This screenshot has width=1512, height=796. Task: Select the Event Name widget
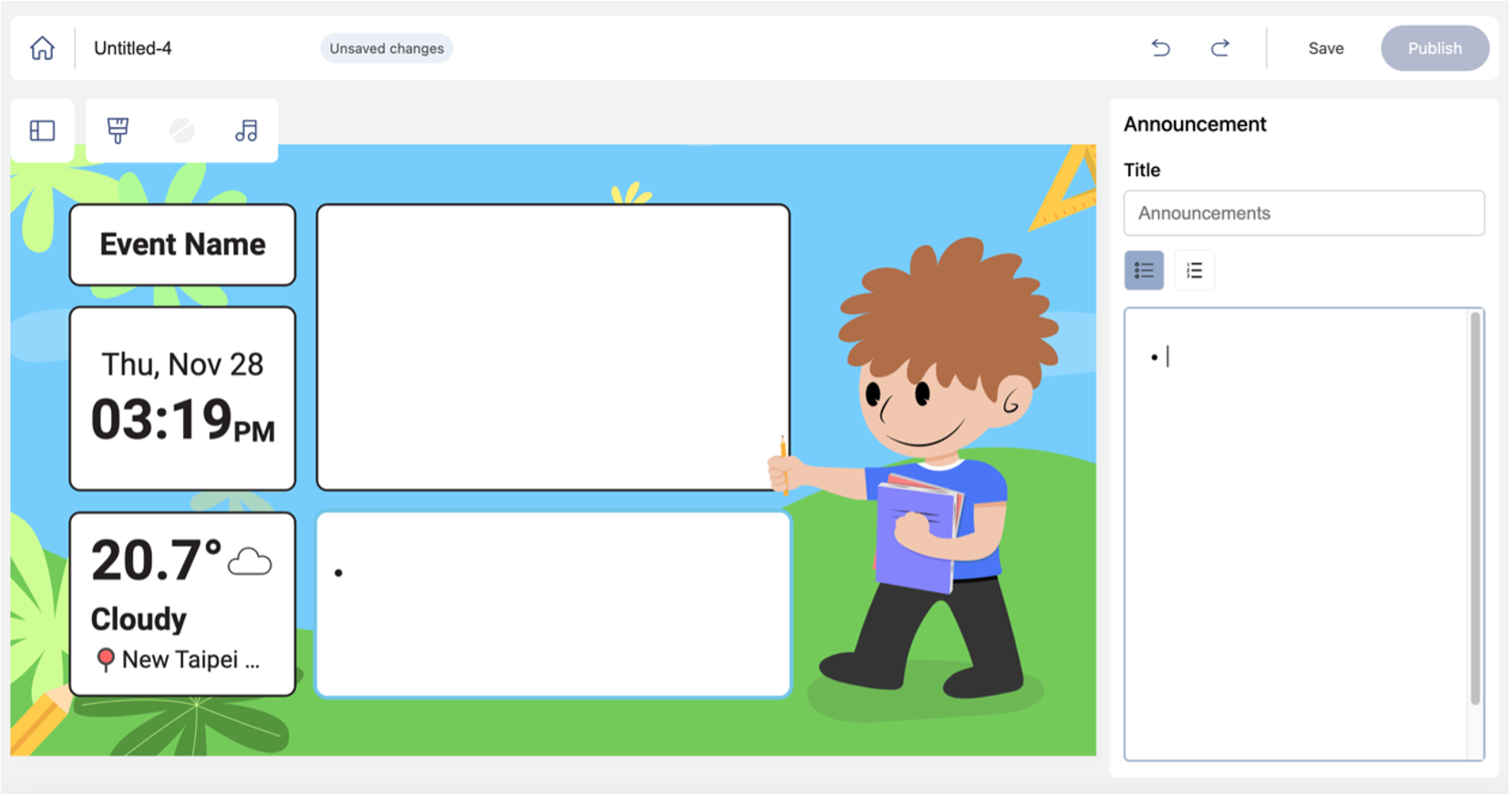(183, 245)
